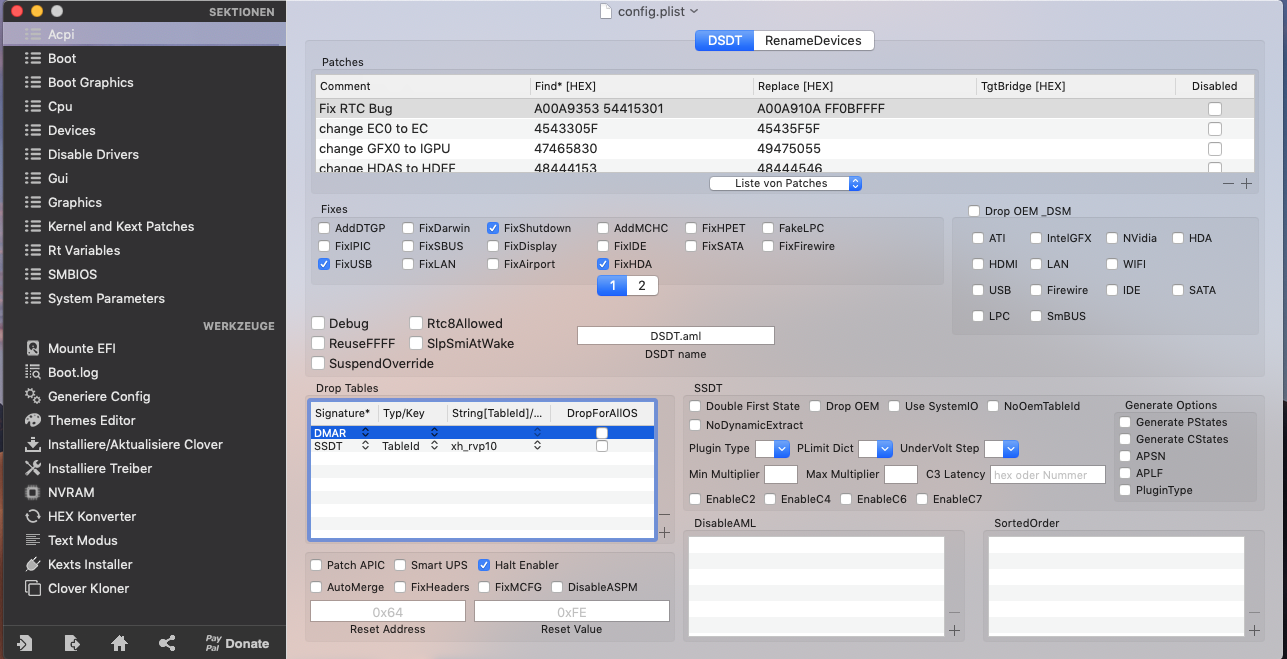Open the DMAR signature selector
This screenshot has height=659, width=1287.
(365, 432)
